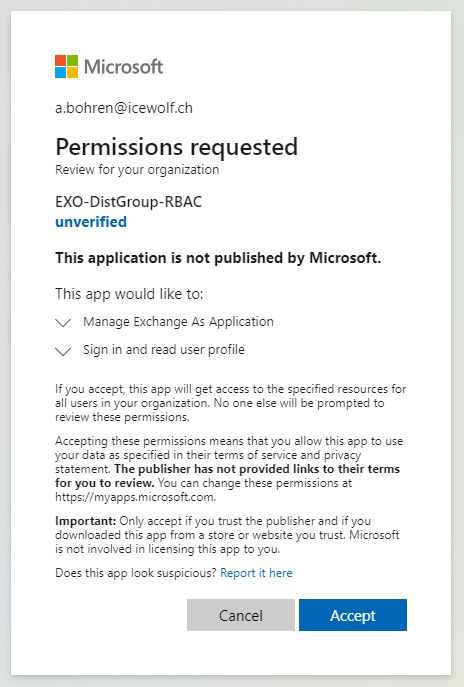
Task: Click the Permissions requested heading
Action: [x=177, y=147]
